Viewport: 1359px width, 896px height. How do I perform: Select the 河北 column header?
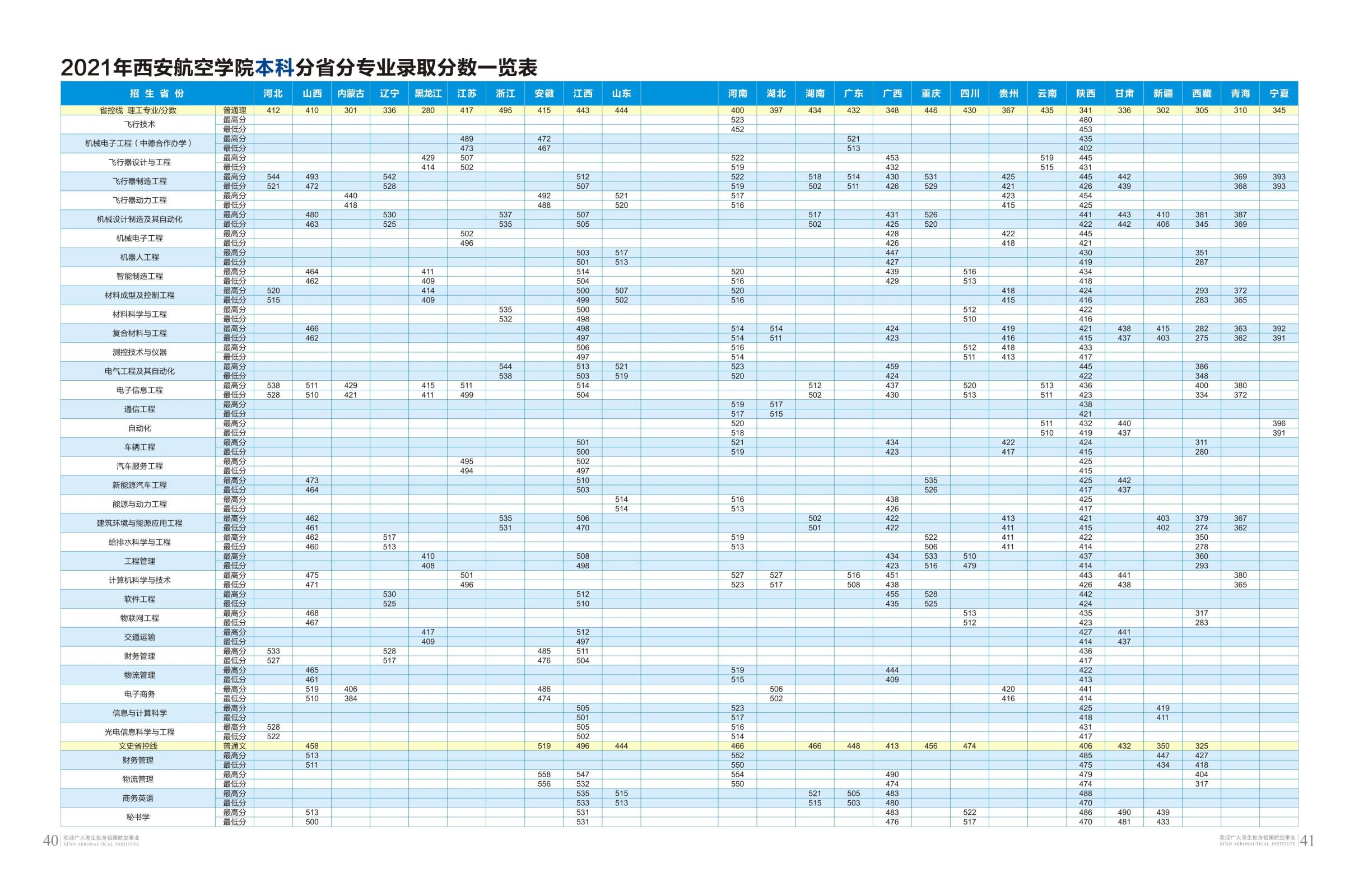273,94
